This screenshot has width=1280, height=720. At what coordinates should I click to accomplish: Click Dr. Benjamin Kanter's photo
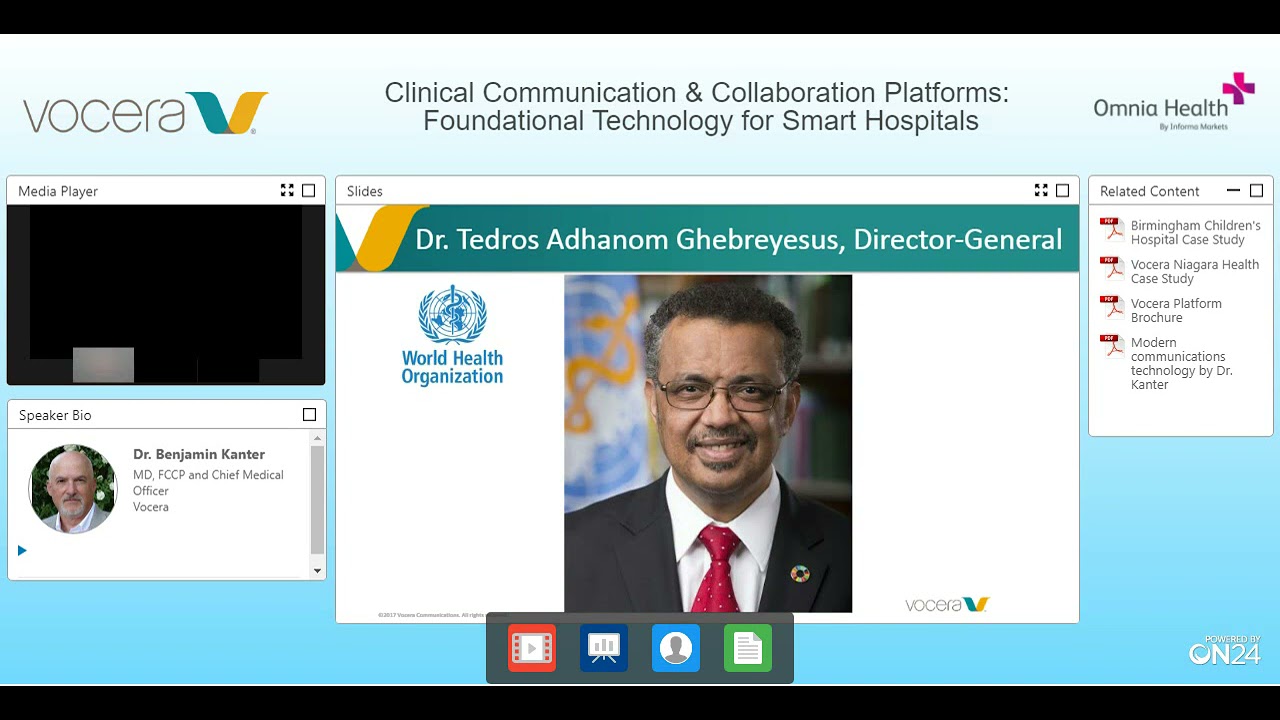click(x=73, y=489)
